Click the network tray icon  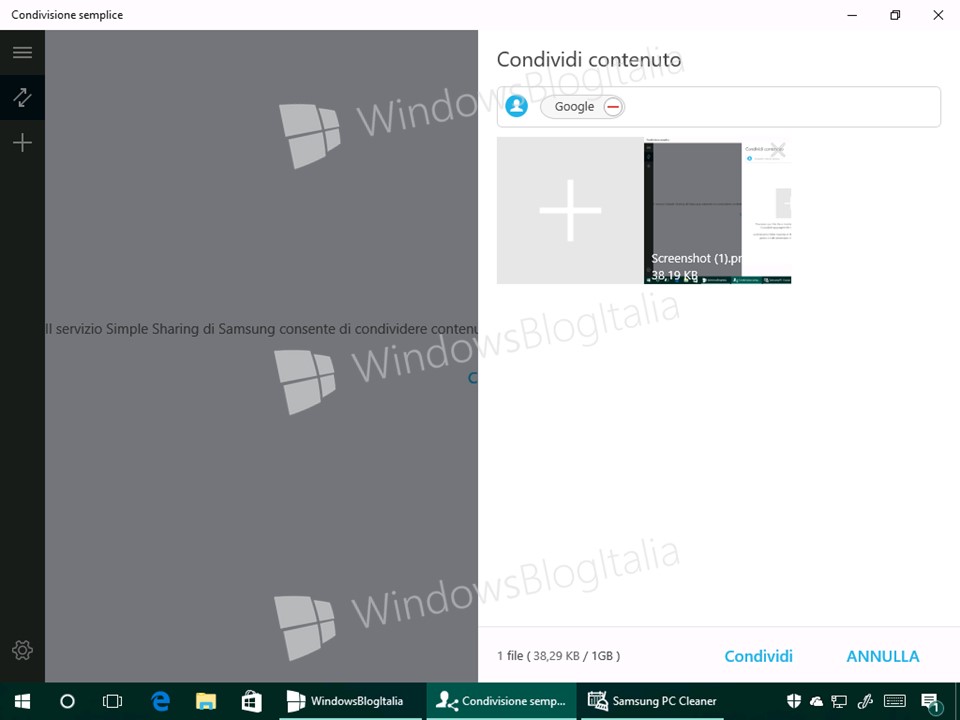(839, 701)
